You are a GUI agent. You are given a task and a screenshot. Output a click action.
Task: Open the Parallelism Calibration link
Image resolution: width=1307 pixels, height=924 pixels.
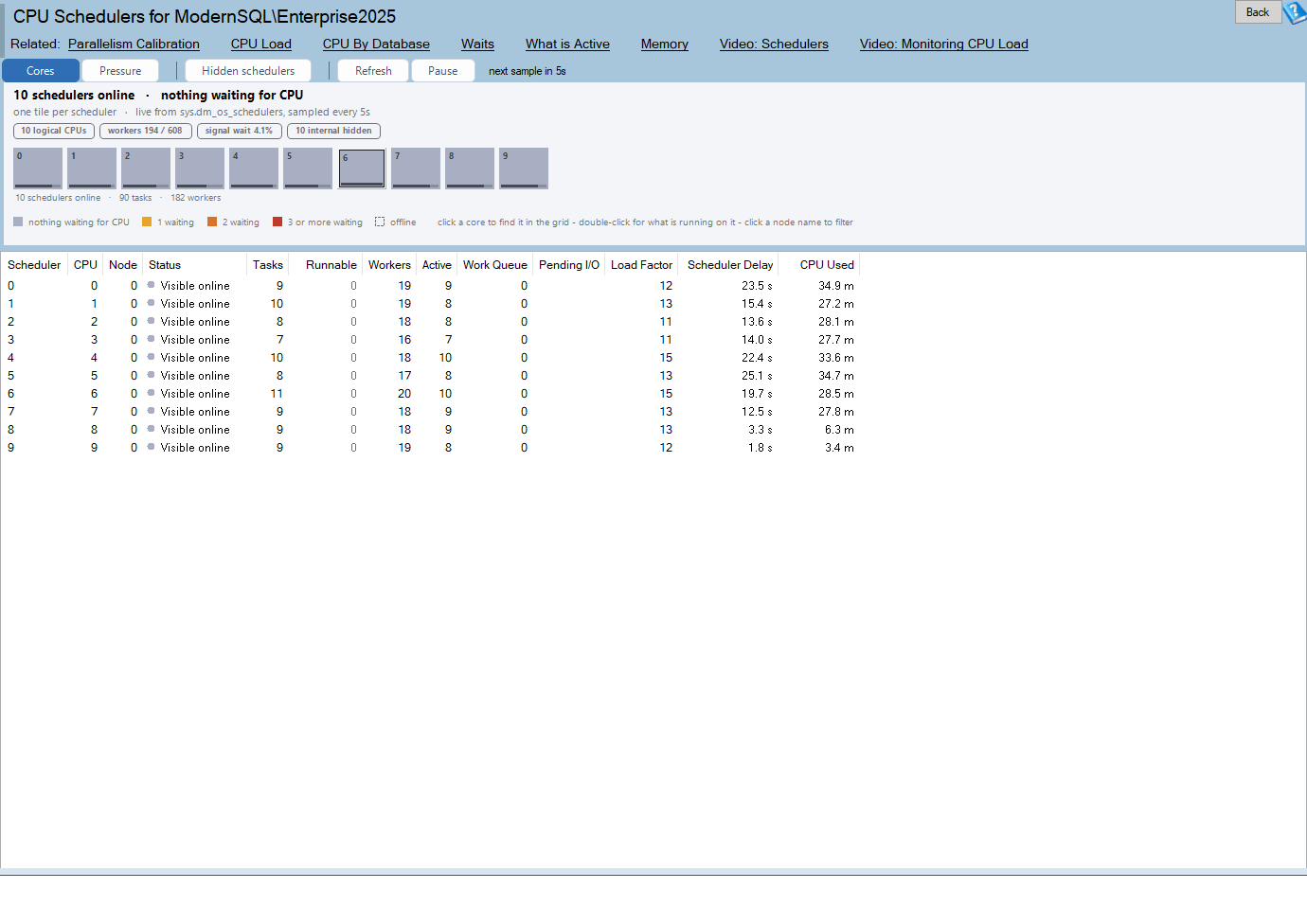(134, 44)
